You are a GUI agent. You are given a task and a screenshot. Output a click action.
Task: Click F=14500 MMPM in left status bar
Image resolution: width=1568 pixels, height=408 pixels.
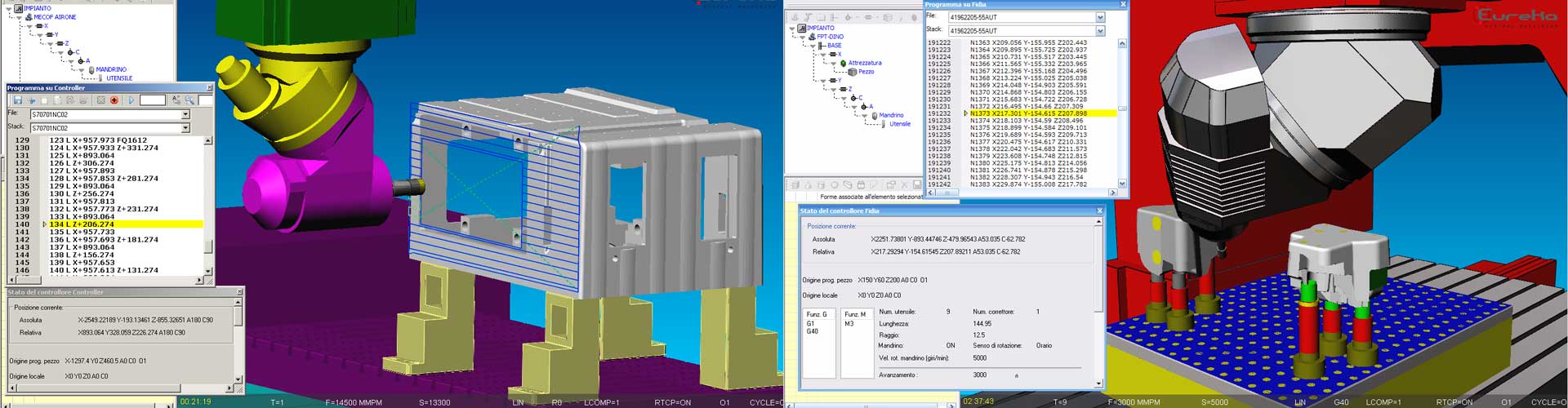(x=354, y=403)
